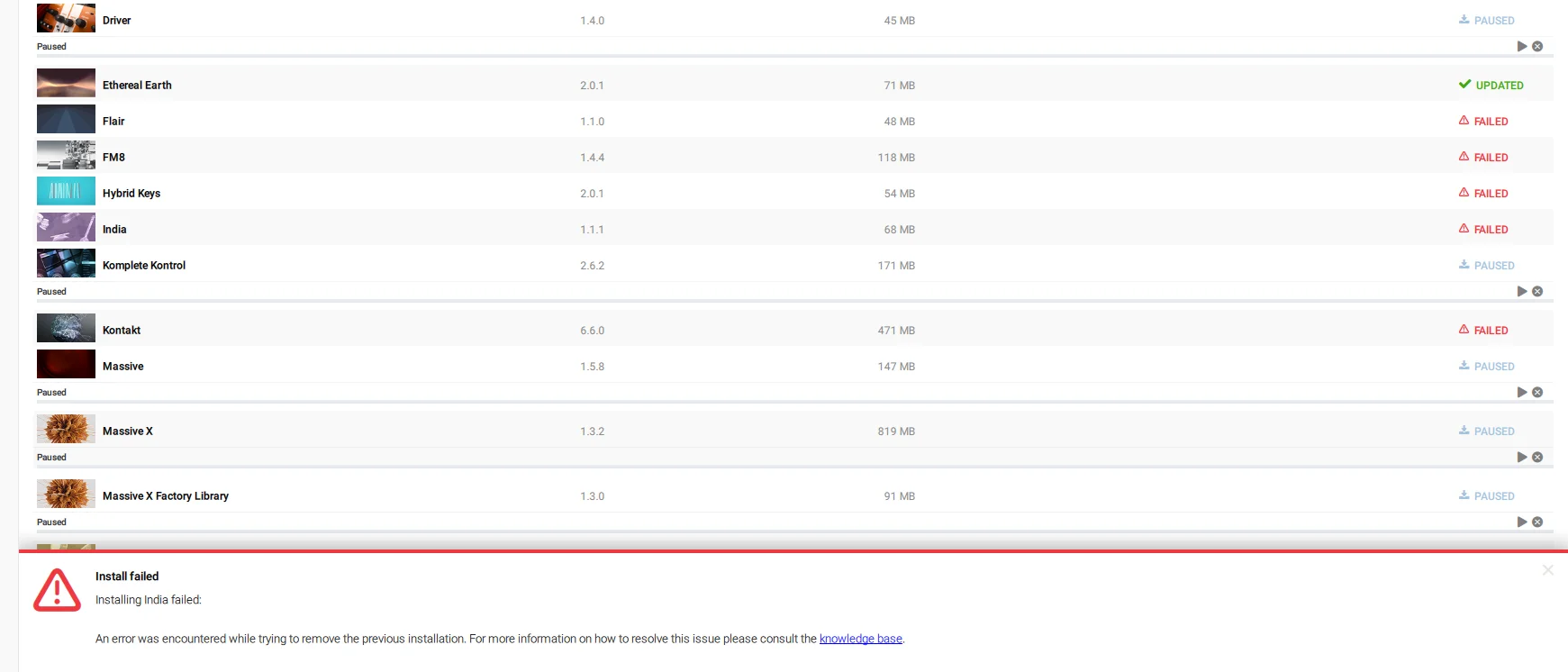Select the Komplete Kontrol thumbnail
This screenshot has width=1568, height=672.
tap(66, 263)
